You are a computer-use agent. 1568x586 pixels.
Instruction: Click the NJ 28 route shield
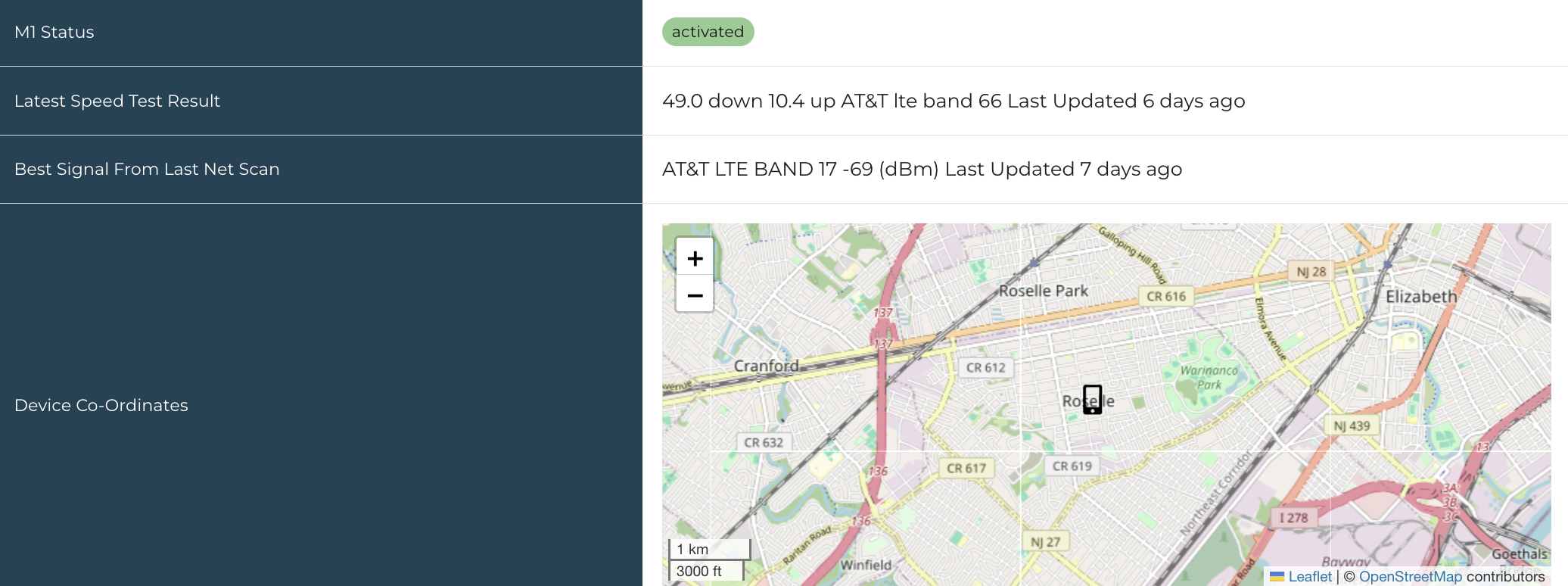tap(1311, 272)
